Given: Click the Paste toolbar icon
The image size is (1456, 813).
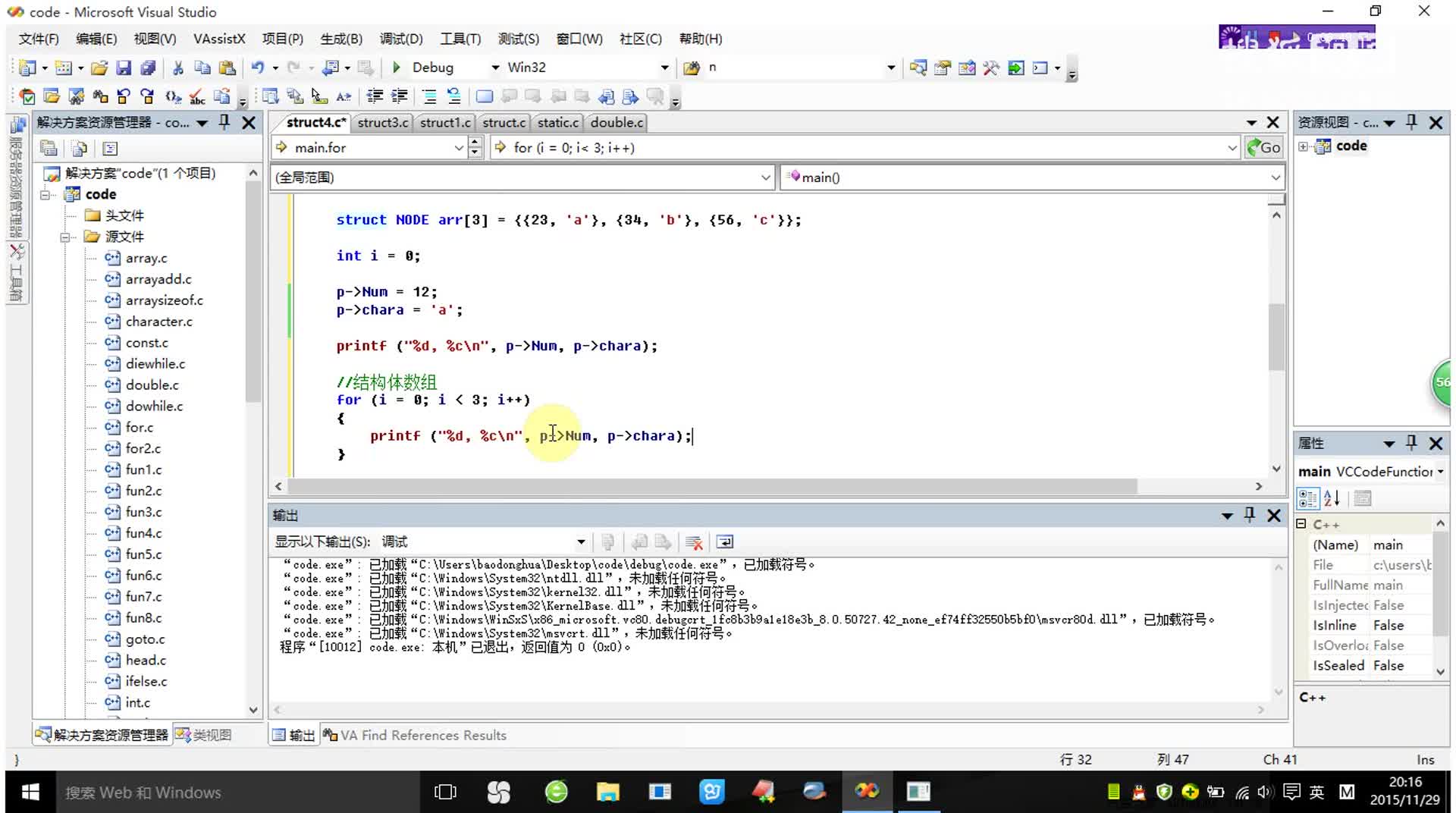Looking at the screenshot, I should point(227,68).
